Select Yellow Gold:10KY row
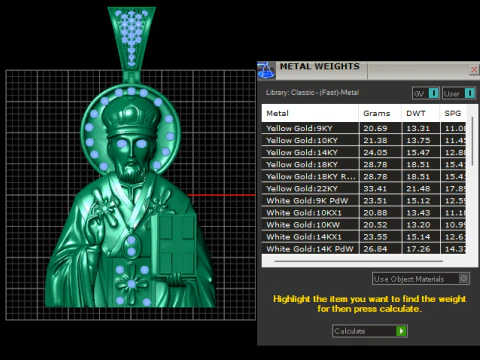480x360 pixels. (364, 140)
